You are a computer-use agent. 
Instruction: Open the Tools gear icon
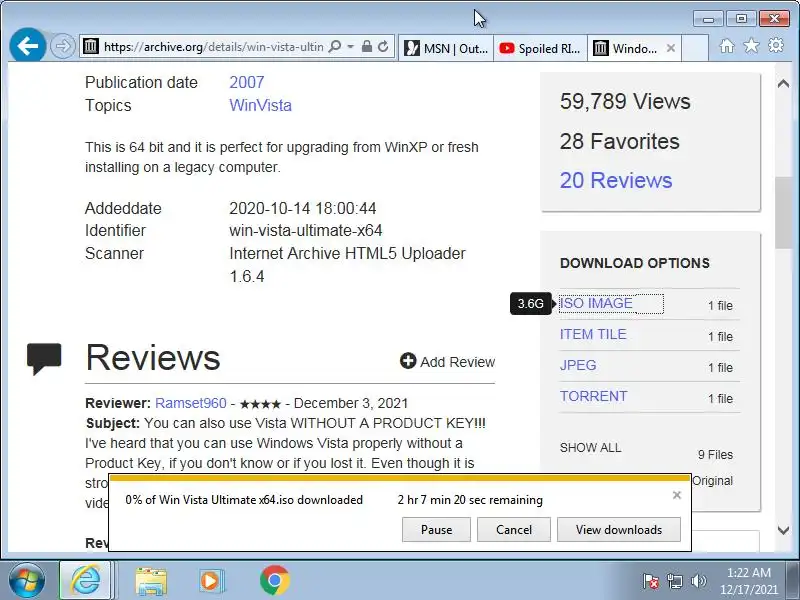776,45
